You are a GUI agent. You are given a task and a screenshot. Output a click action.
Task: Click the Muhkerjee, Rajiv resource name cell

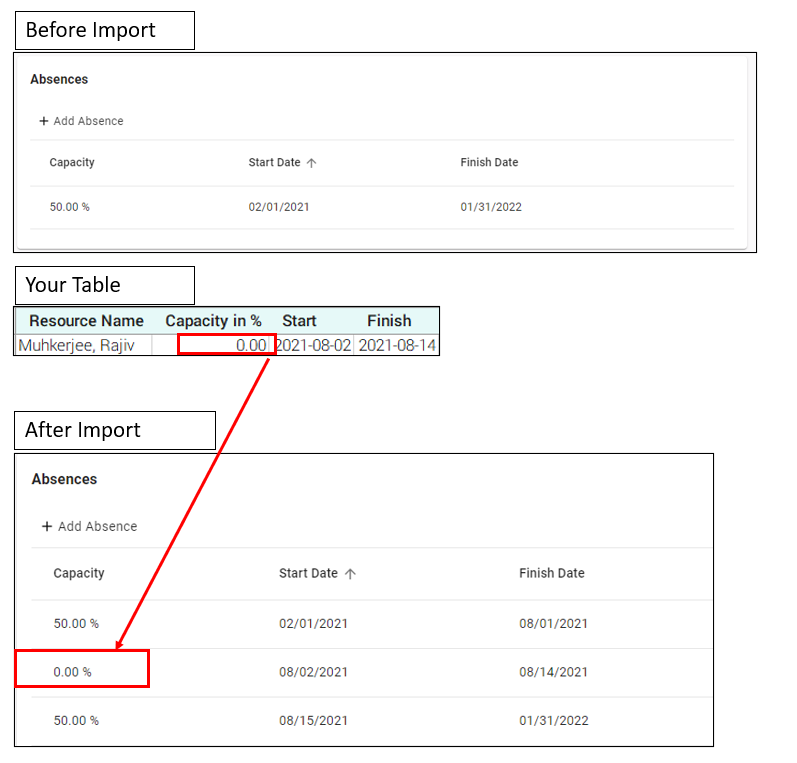[x=84, y=345]
